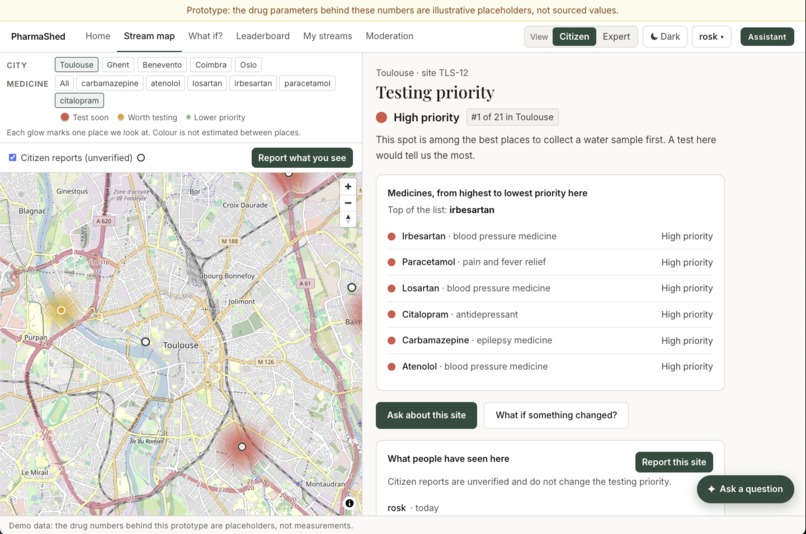Image resolution: width=806 pixels, height=534 pixels.
Task: Click the yellow glow site marker near Purpan
Action: pos(61,310)
